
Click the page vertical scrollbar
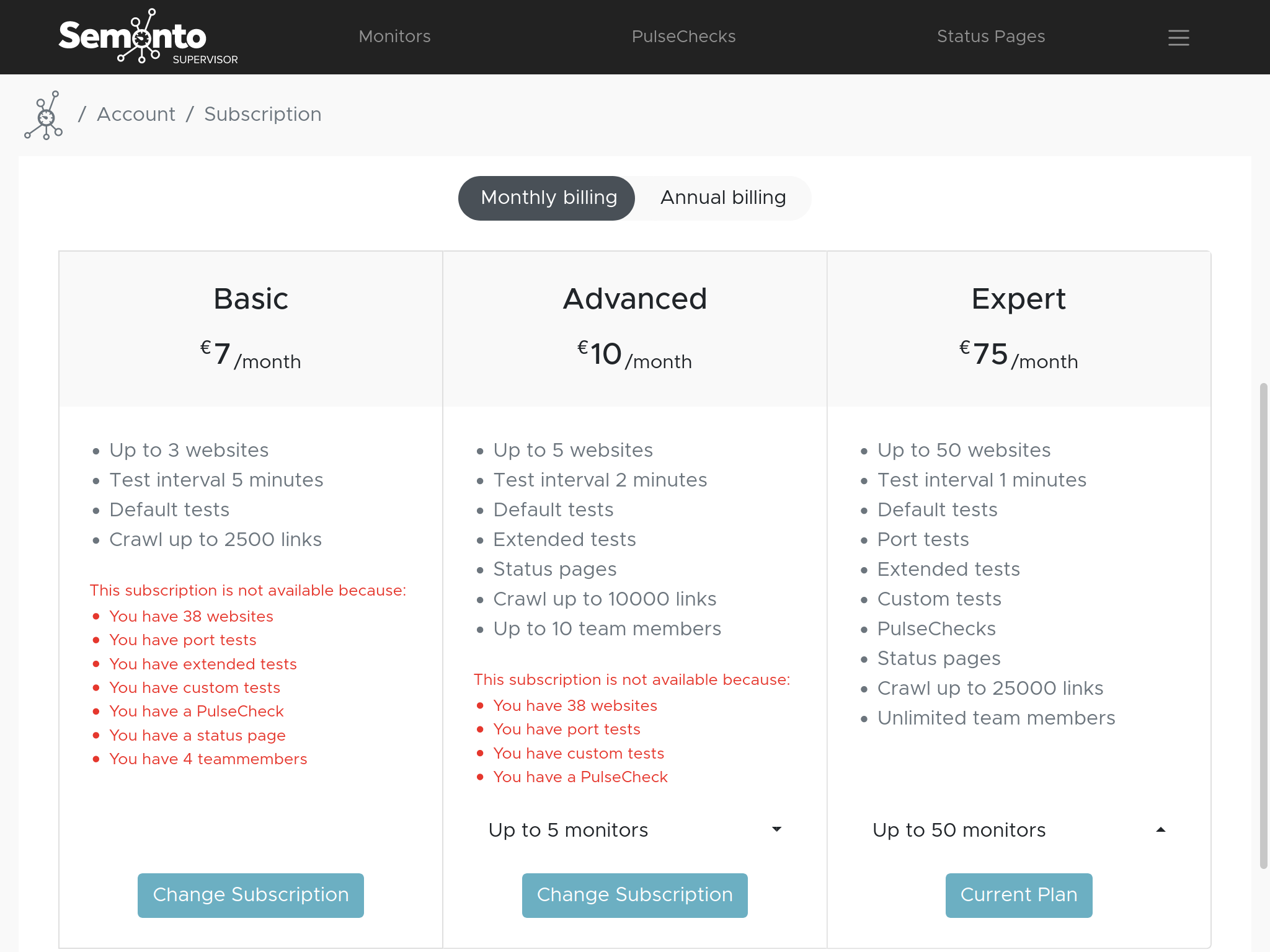pos(1263,626)
